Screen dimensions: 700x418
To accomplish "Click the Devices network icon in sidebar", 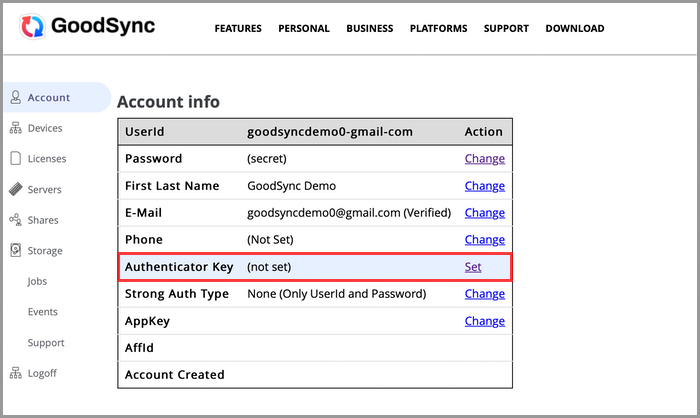I will 16,128.
